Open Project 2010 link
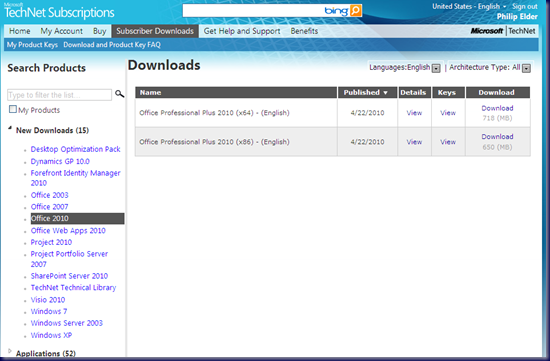The image size is (550, 361). [51, 242]
